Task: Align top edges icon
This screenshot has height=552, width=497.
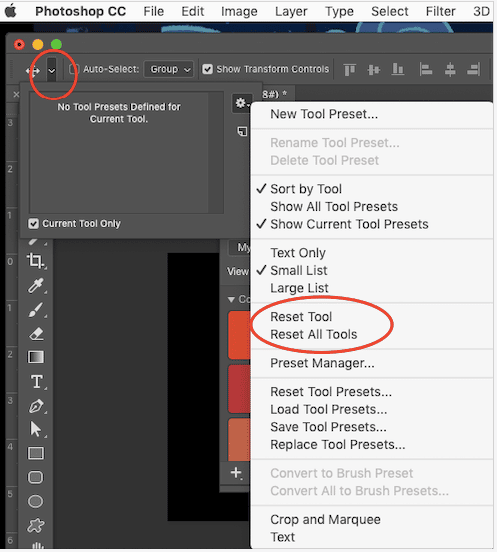Action: [350, 69]
